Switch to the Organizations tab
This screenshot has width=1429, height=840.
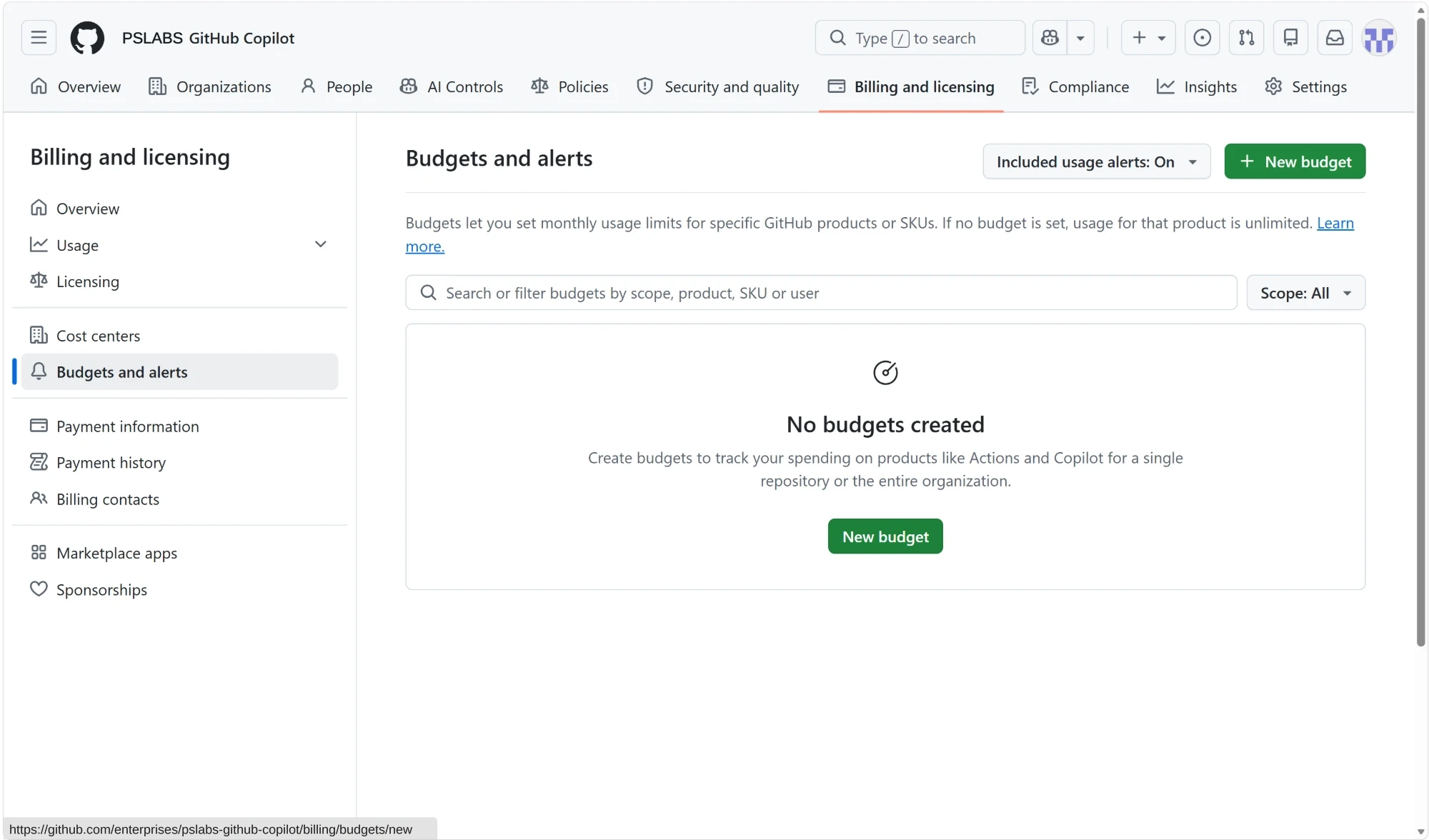(x=210, y=86)
